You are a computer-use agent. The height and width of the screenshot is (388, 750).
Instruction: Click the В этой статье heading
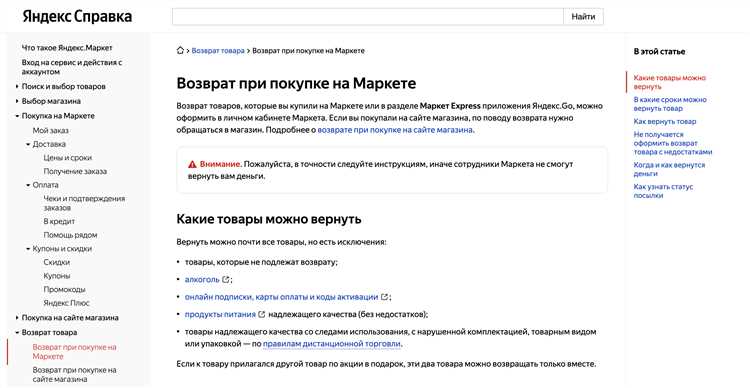[659, 51]
